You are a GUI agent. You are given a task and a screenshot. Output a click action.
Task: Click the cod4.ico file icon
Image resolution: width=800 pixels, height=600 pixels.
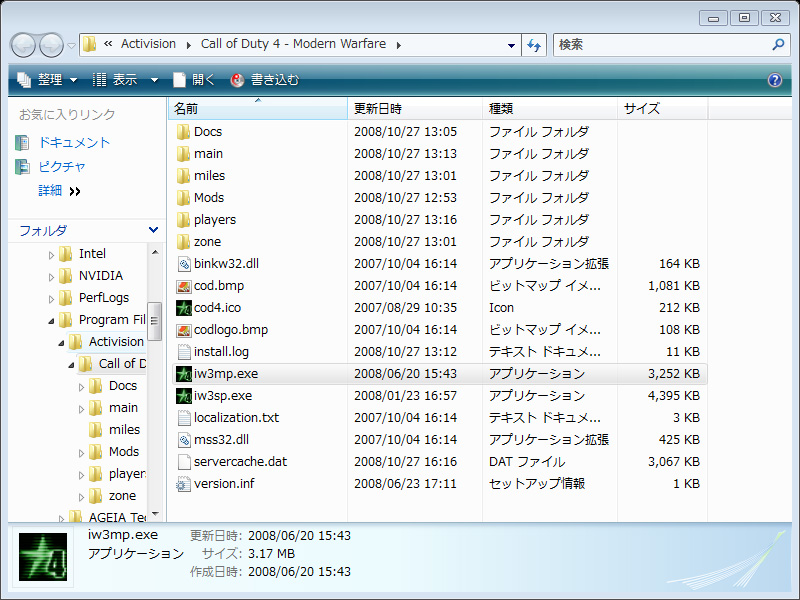pyautogui.click(x=183, y=308)
